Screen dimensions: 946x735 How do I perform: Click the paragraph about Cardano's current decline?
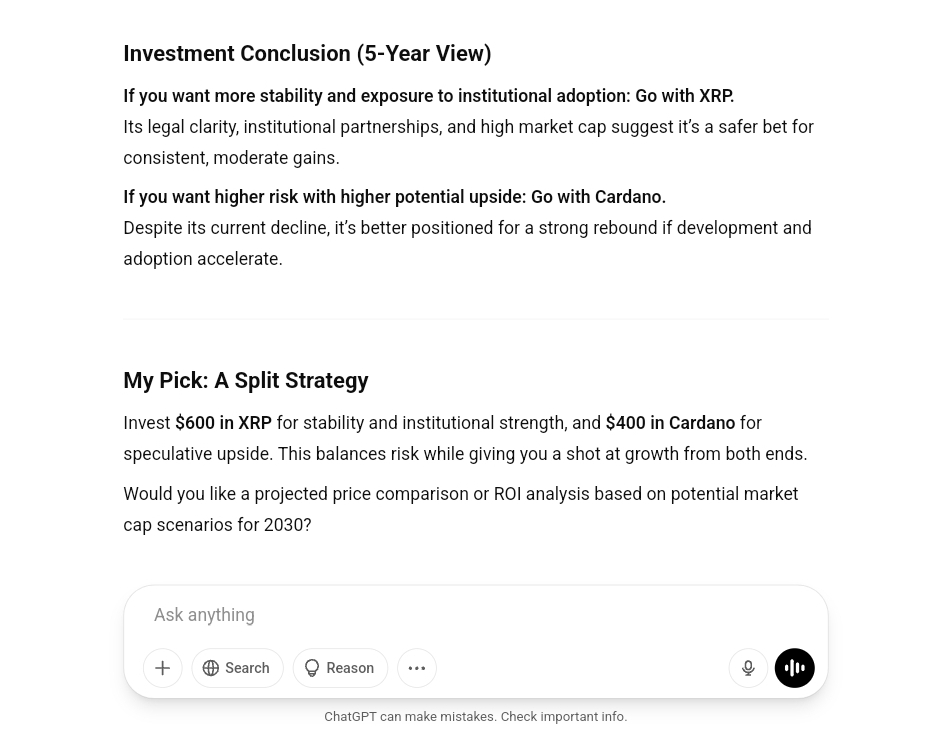coord(467,243)
